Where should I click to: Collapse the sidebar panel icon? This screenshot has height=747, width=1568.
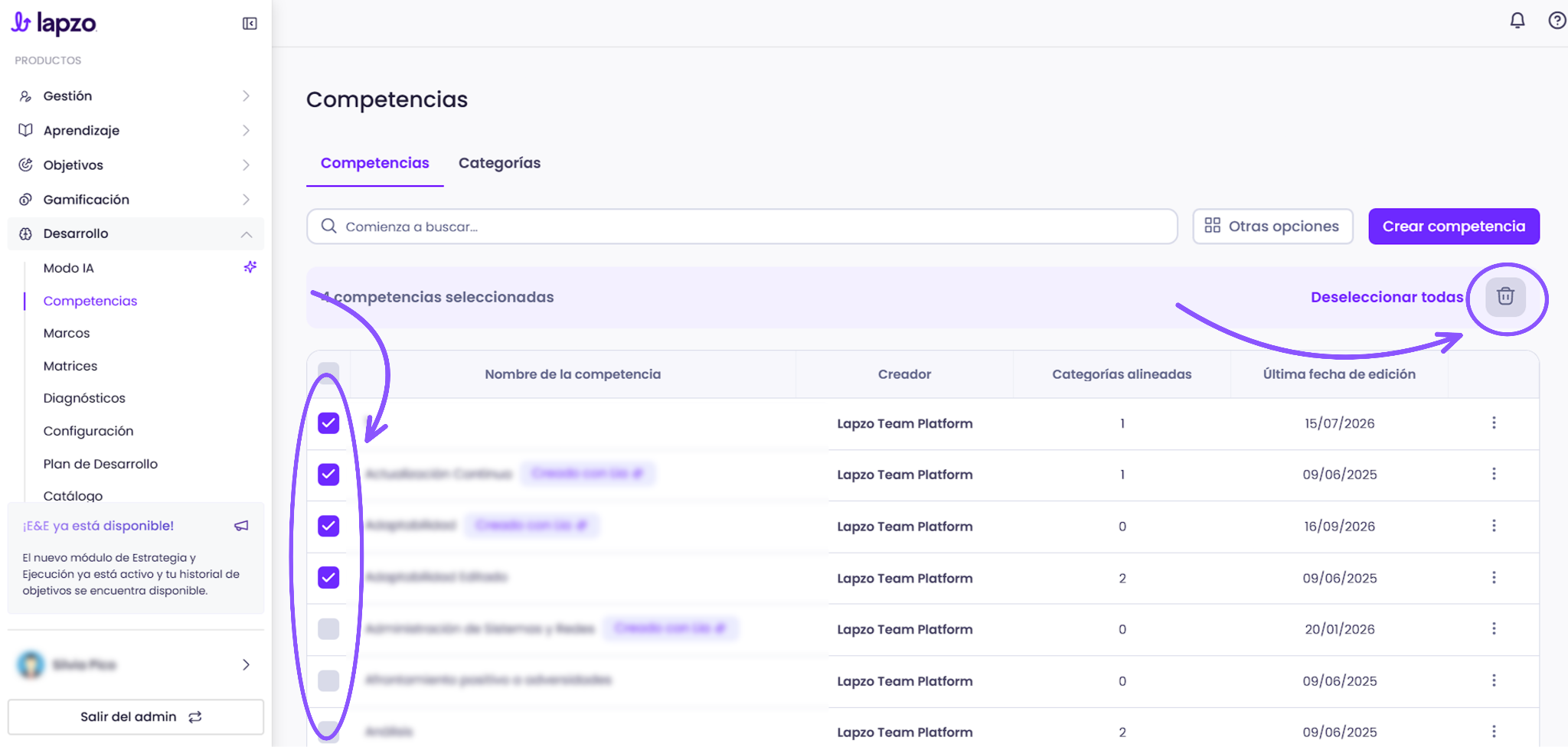[250, 24]
